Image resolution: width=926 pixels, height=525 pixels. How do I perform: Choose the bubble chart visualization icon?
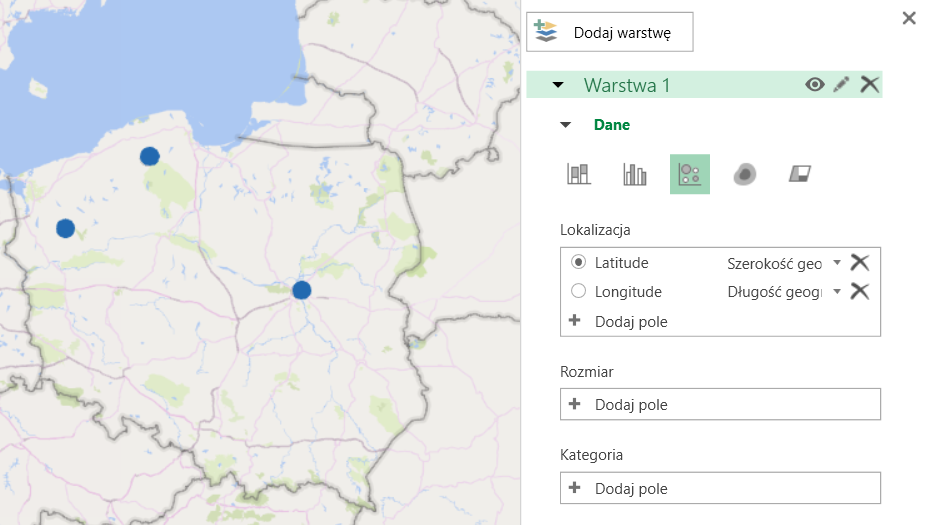coord(690,174)
